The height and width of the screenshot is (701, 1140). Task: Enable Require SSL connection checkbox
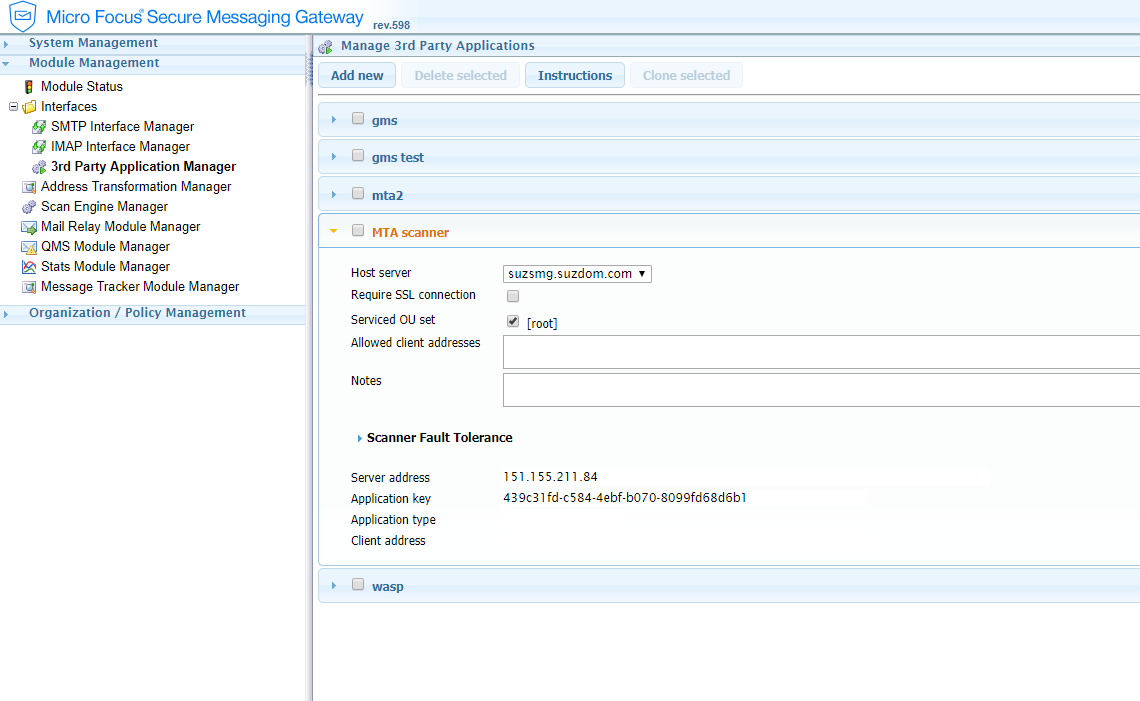(x=513, y=296)
